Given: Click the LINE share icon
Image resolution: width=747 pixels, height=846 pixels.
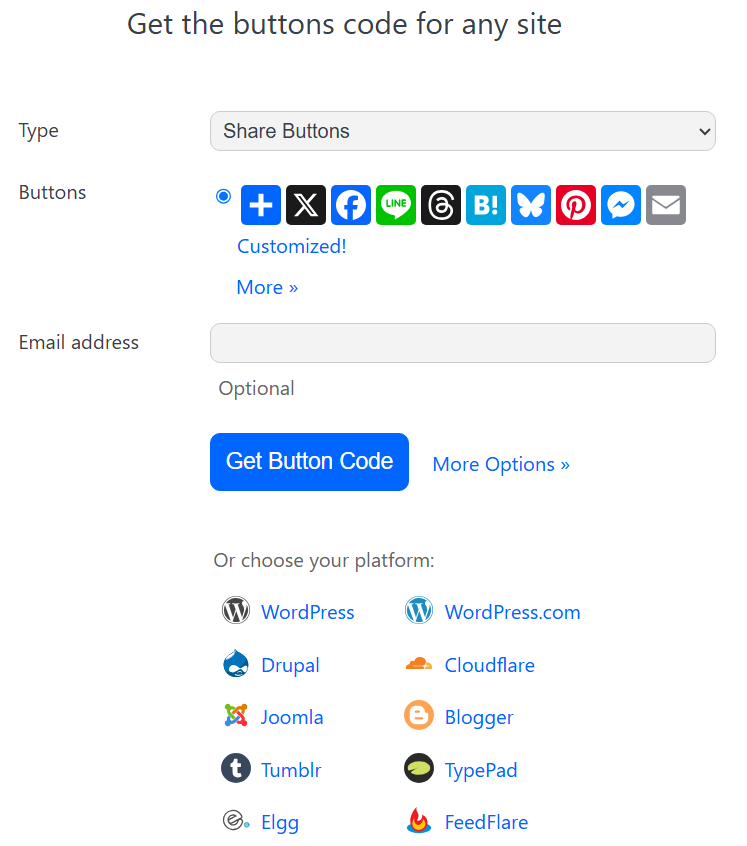Looking at the screenshot, I should [x=395, y=205].
